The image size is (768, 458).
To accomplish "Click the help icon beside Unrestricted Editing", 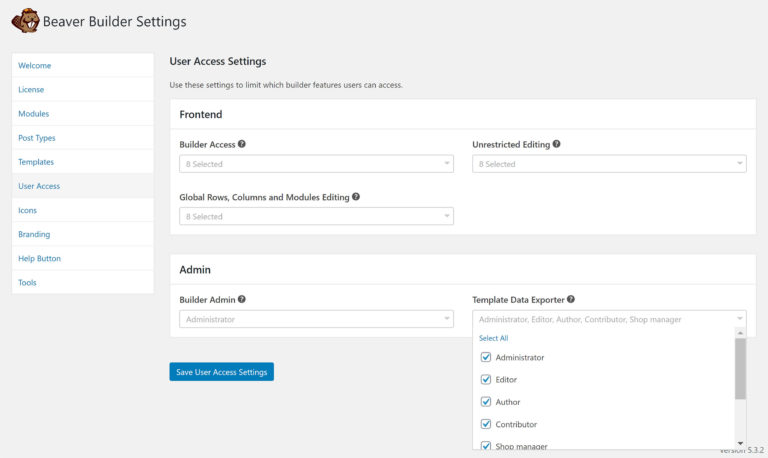I will (556, 144).
